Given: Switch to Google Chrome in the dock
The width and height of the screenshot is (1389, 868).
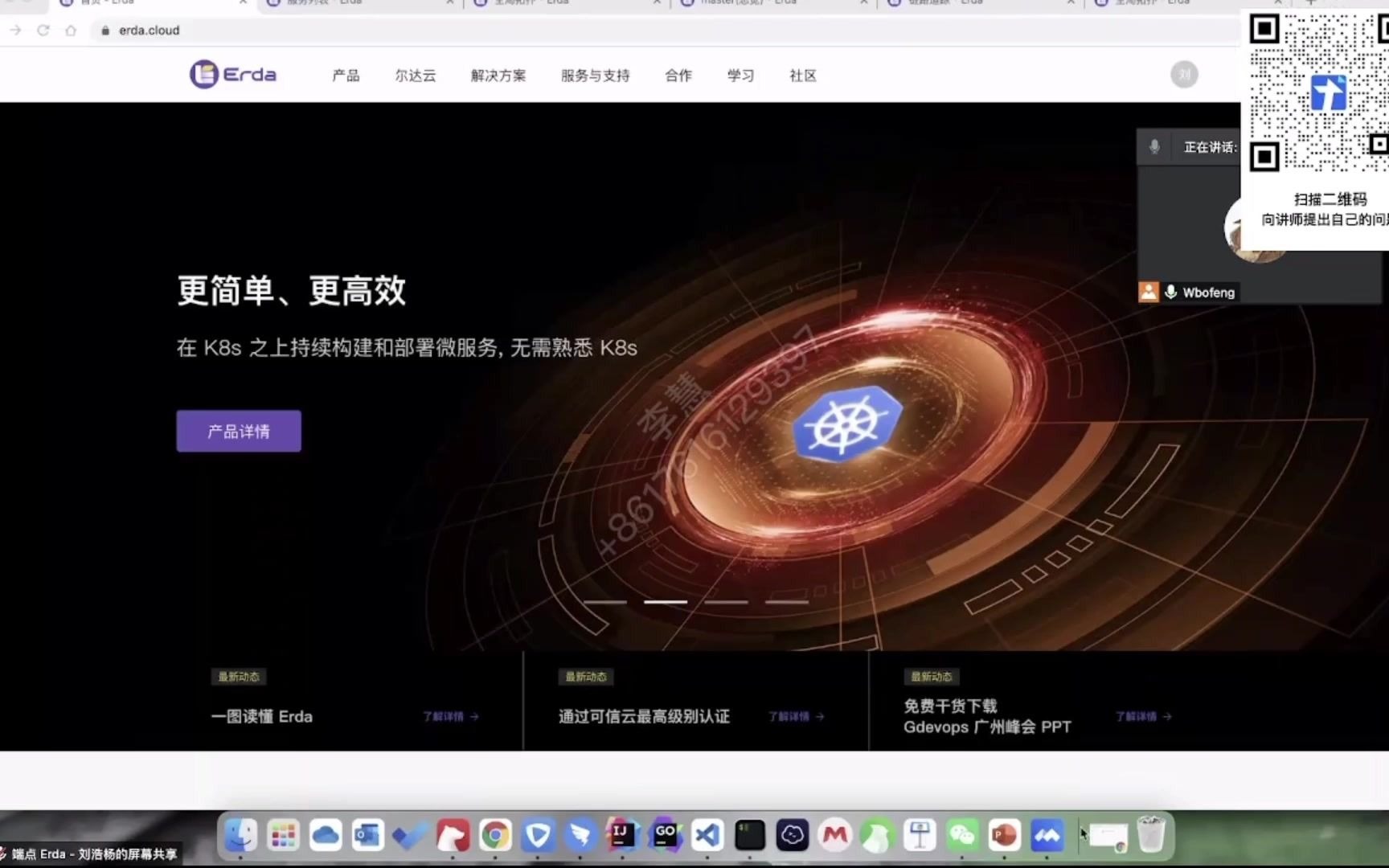Looking at the screenshot, I should click(495, 836).
